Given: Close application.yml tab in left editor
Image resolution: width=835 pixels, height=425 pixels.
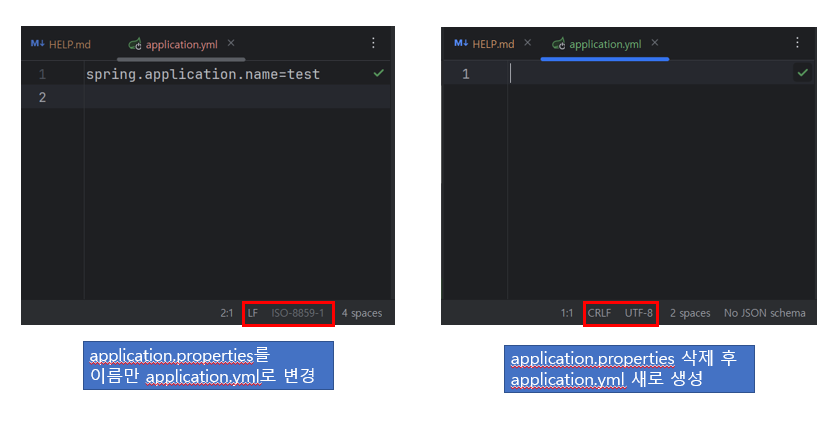Looking at the screenshot, I should [231, 43].
